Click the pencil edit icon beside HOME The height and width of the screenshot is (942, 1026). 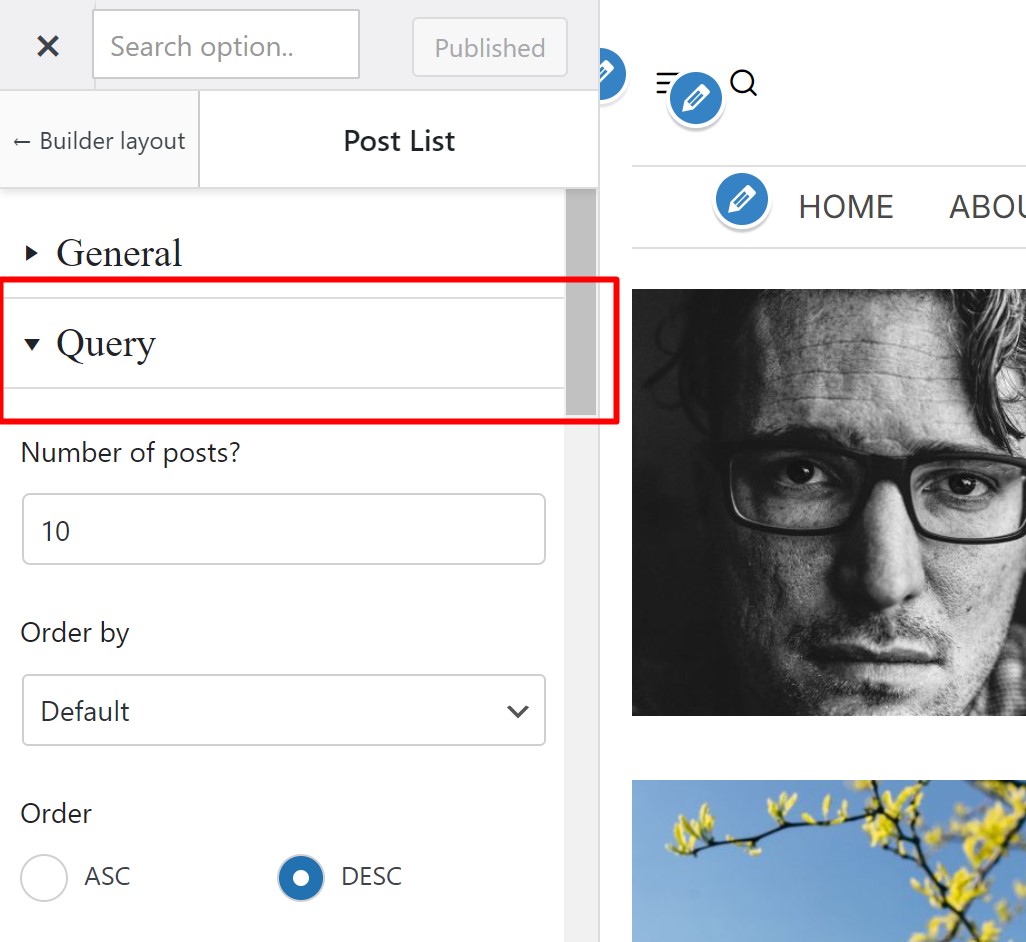click(741, 200)
